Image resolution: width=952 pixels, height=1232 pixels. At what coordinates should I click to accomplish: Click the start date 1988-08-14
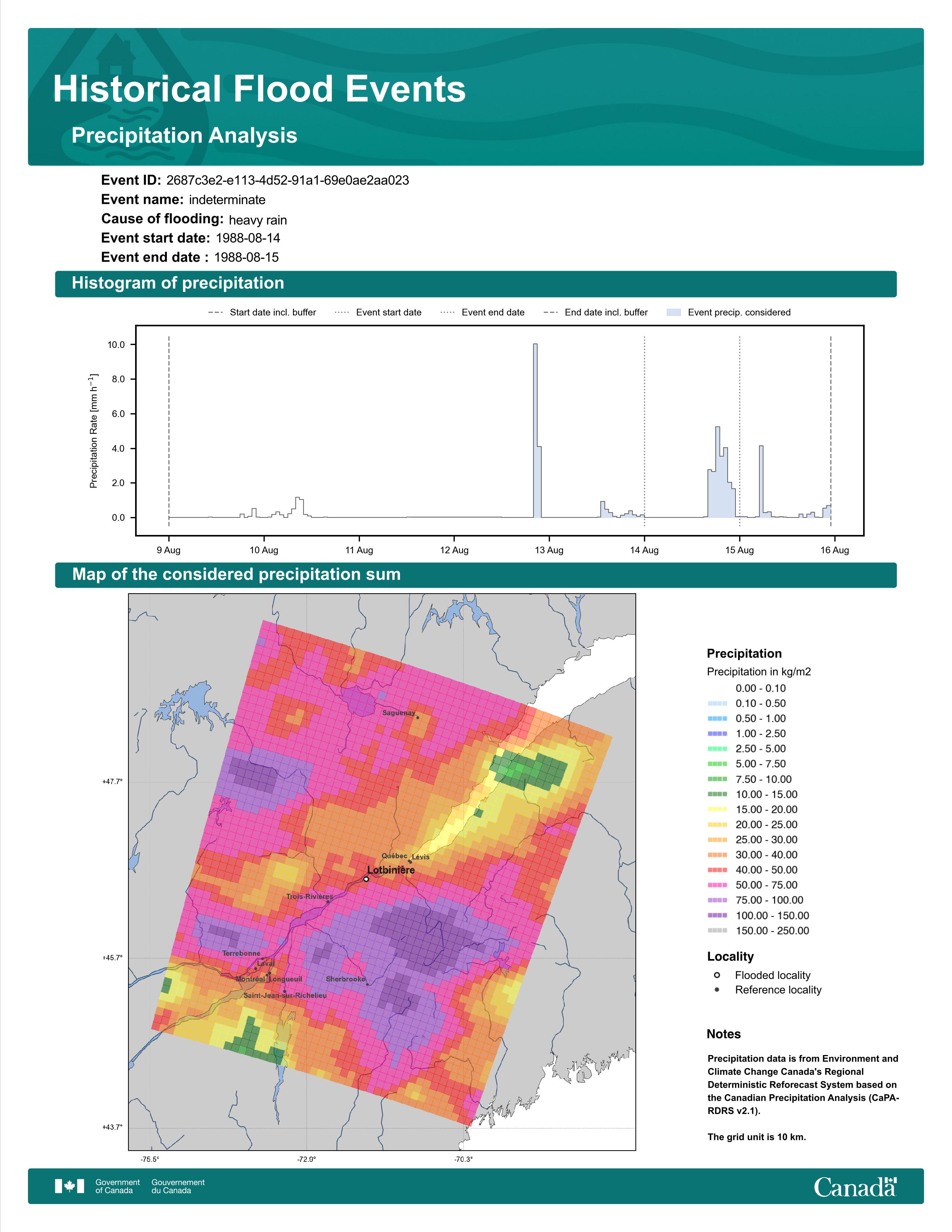click(248, 238)
